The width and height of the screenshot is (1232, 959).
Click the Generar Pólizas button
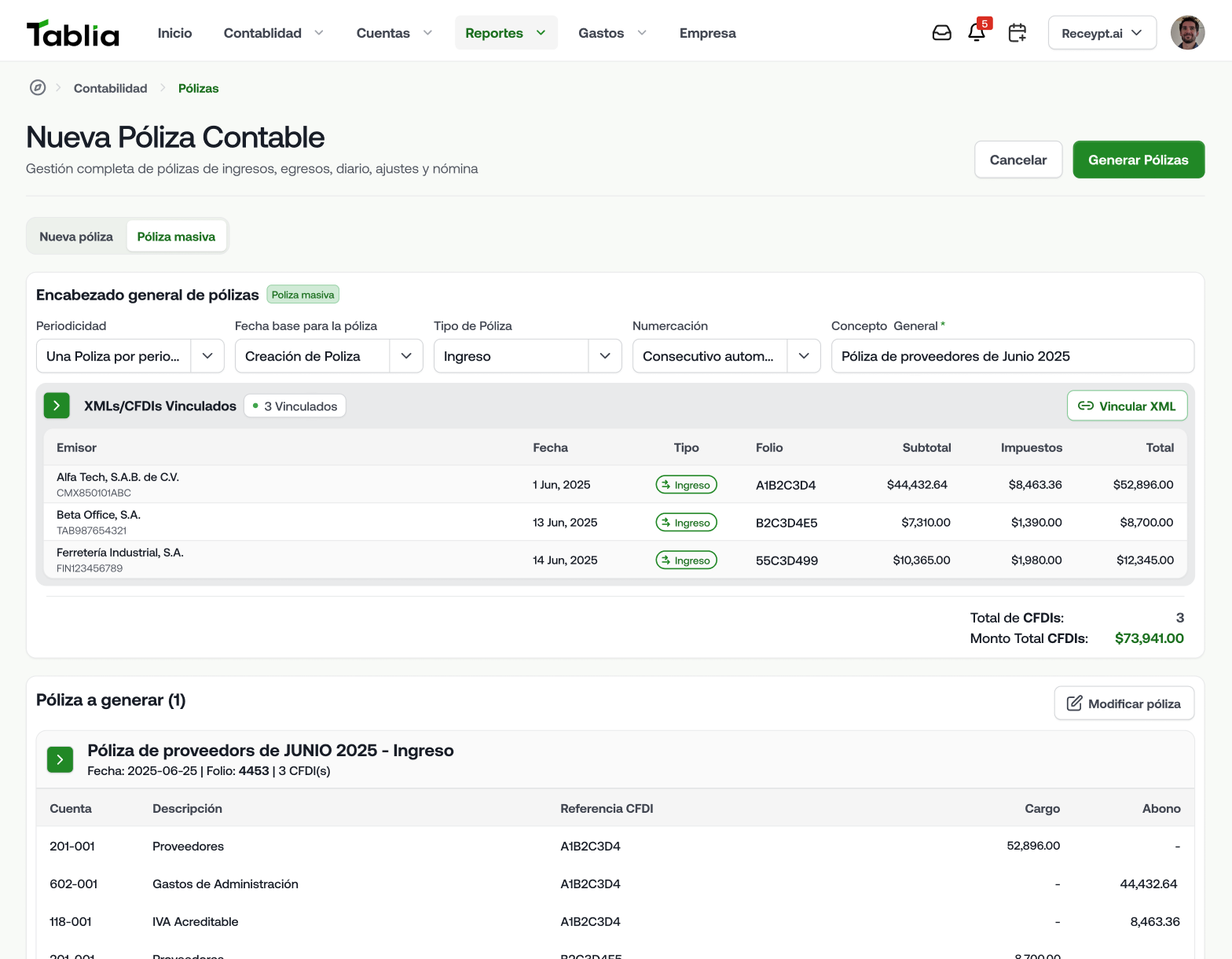click(1138, 160)
